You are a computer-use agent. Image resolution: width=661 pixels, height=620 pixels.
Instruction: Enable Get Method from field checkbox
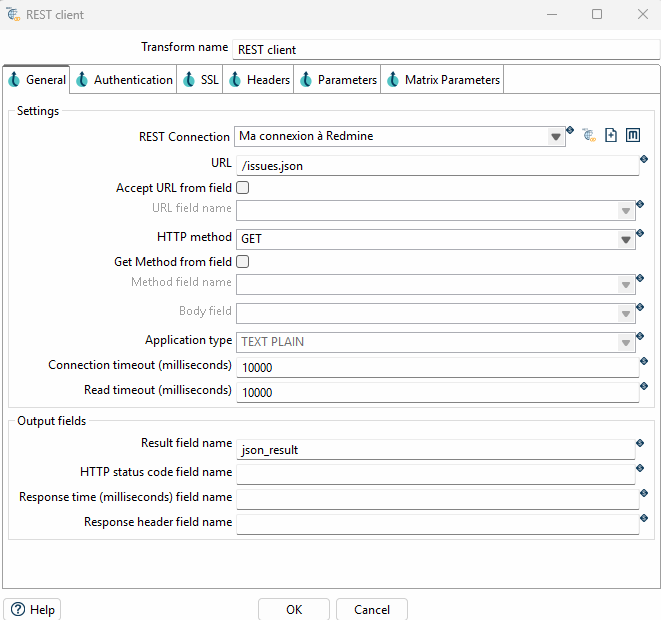pyautogui.click(x=242, y=262)
